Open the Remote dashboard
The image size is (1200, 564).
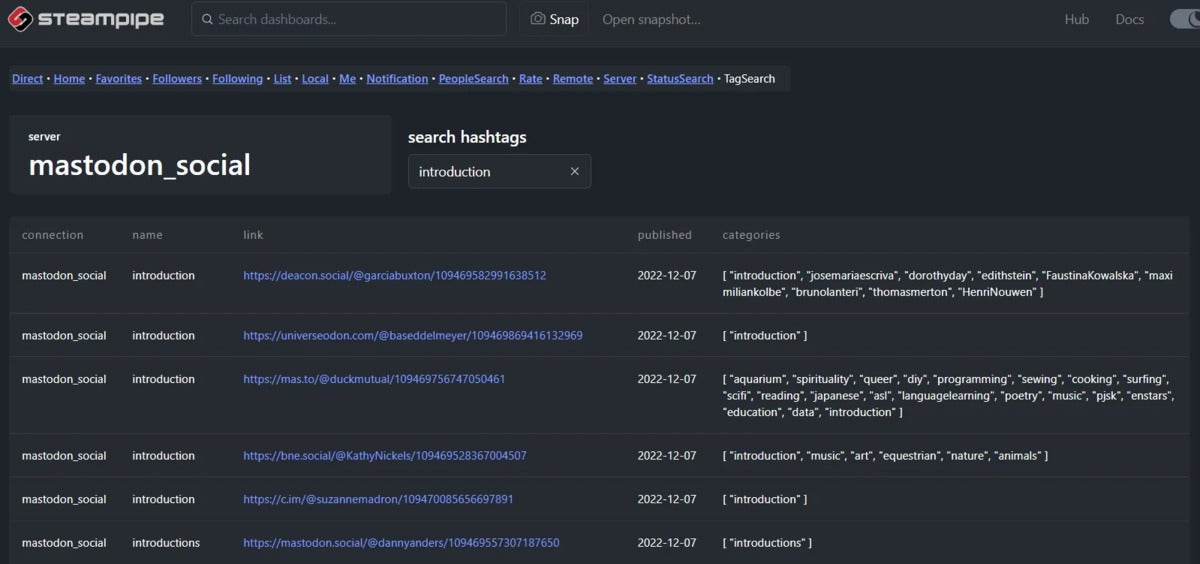(573, 79)
